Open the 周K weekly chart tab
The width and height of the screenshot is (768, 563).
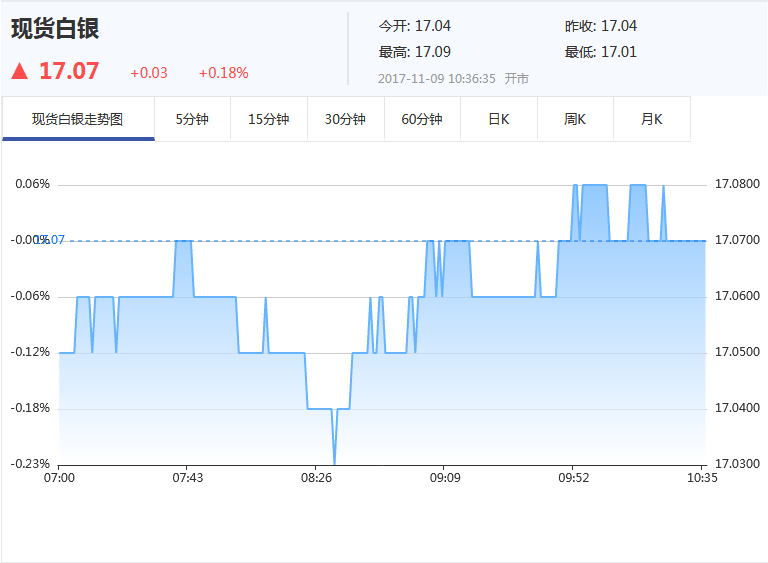tap(575, 119)
